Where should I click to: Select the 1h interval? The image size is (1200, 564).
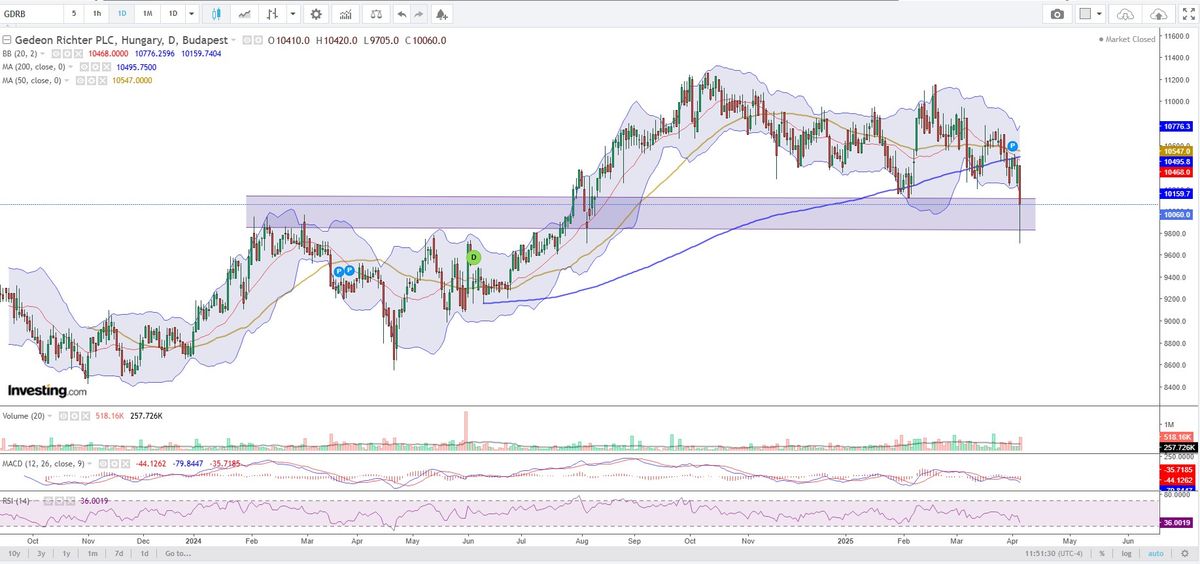tap(96, 14)
